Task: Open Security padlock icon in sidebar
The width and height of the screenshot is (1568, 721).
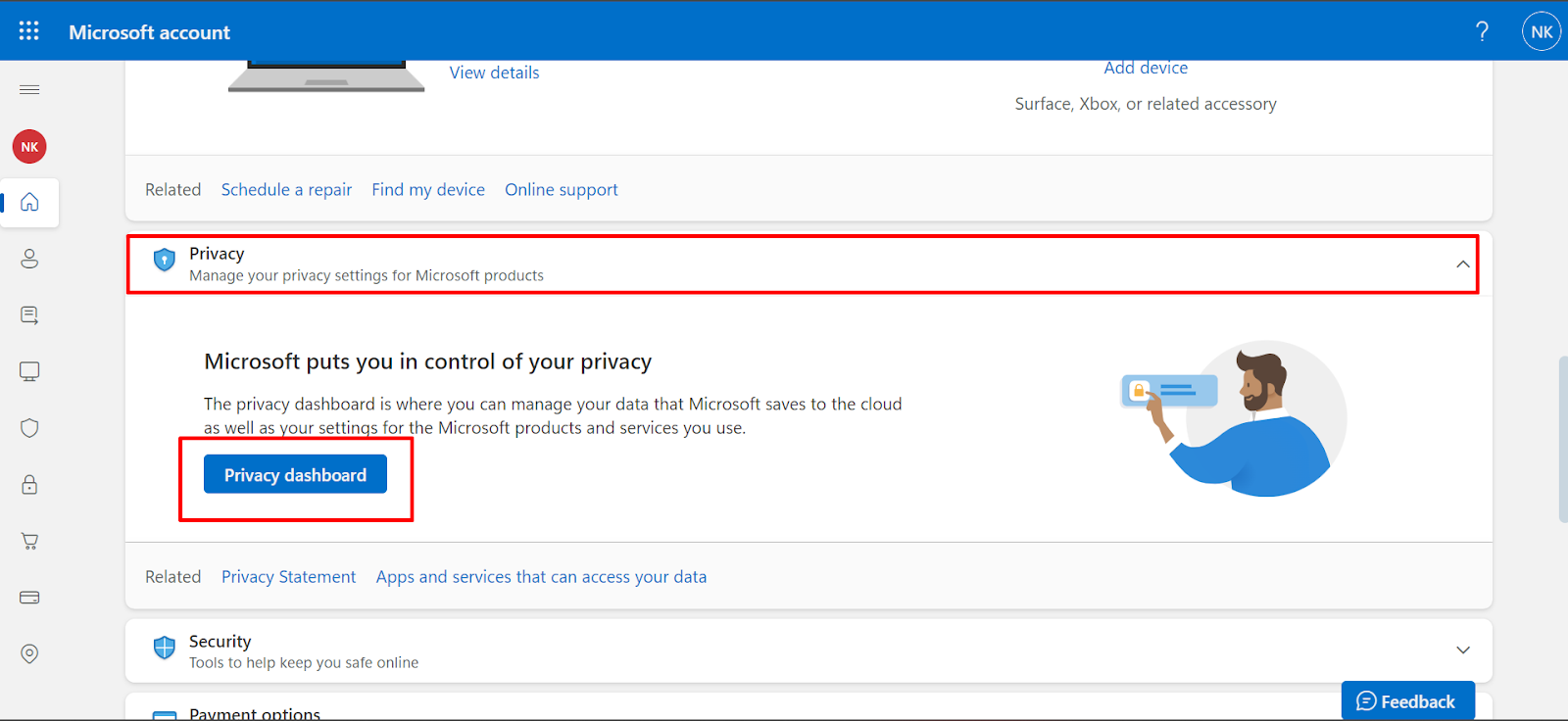Action: tap(29, 485)
